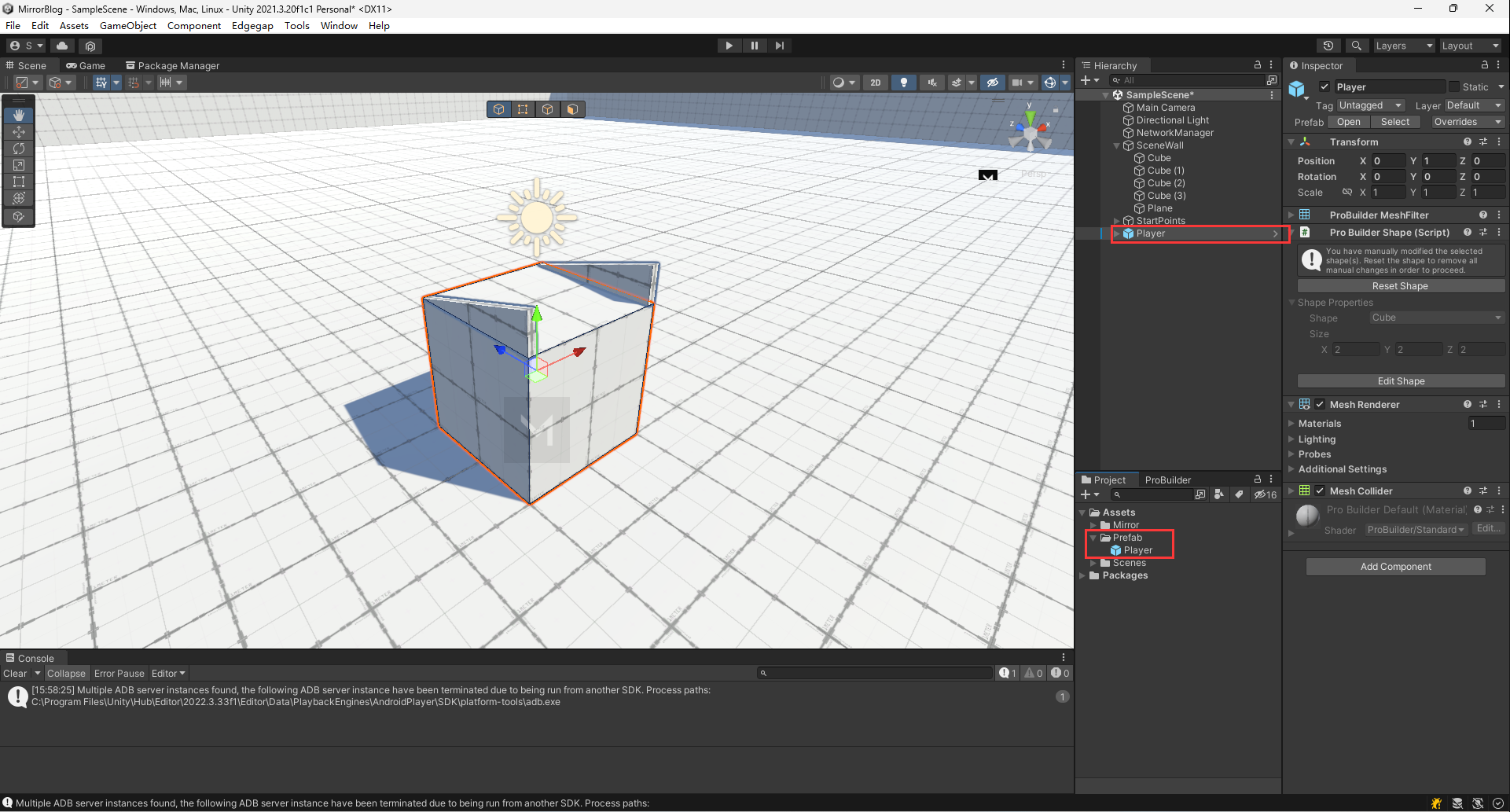Disable Mesh Renderer component checkbox

1320,404
